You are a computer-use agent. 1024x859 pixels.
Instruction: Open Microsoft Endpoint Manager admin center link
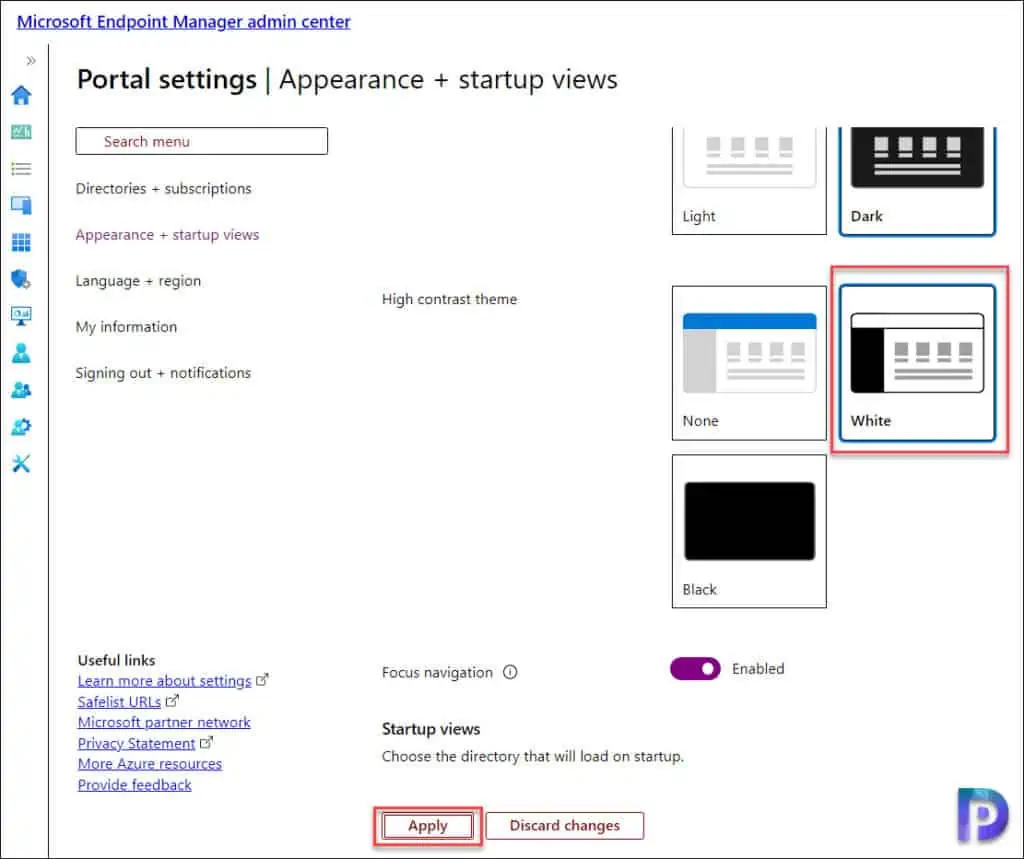pyautogui.click(x=184, y=22)
